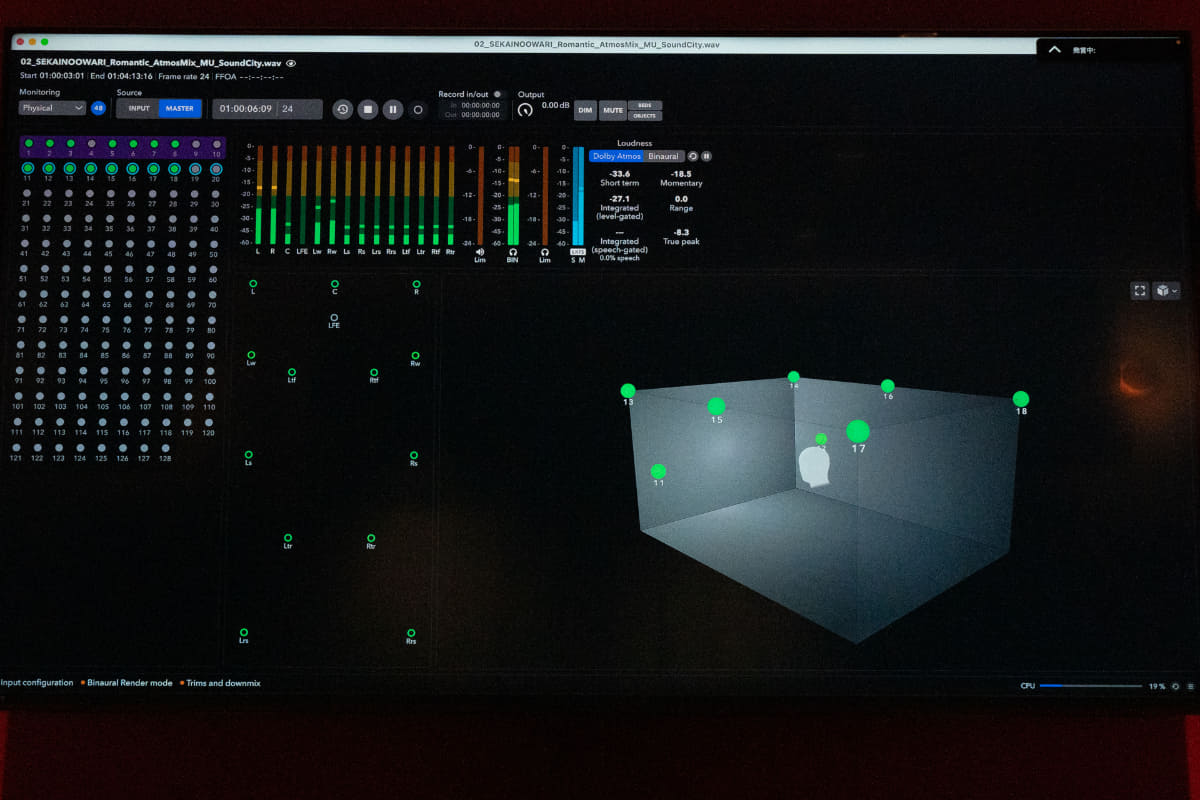
Task: Click the Rs speaker in layout view
Action: coord(413,455)
